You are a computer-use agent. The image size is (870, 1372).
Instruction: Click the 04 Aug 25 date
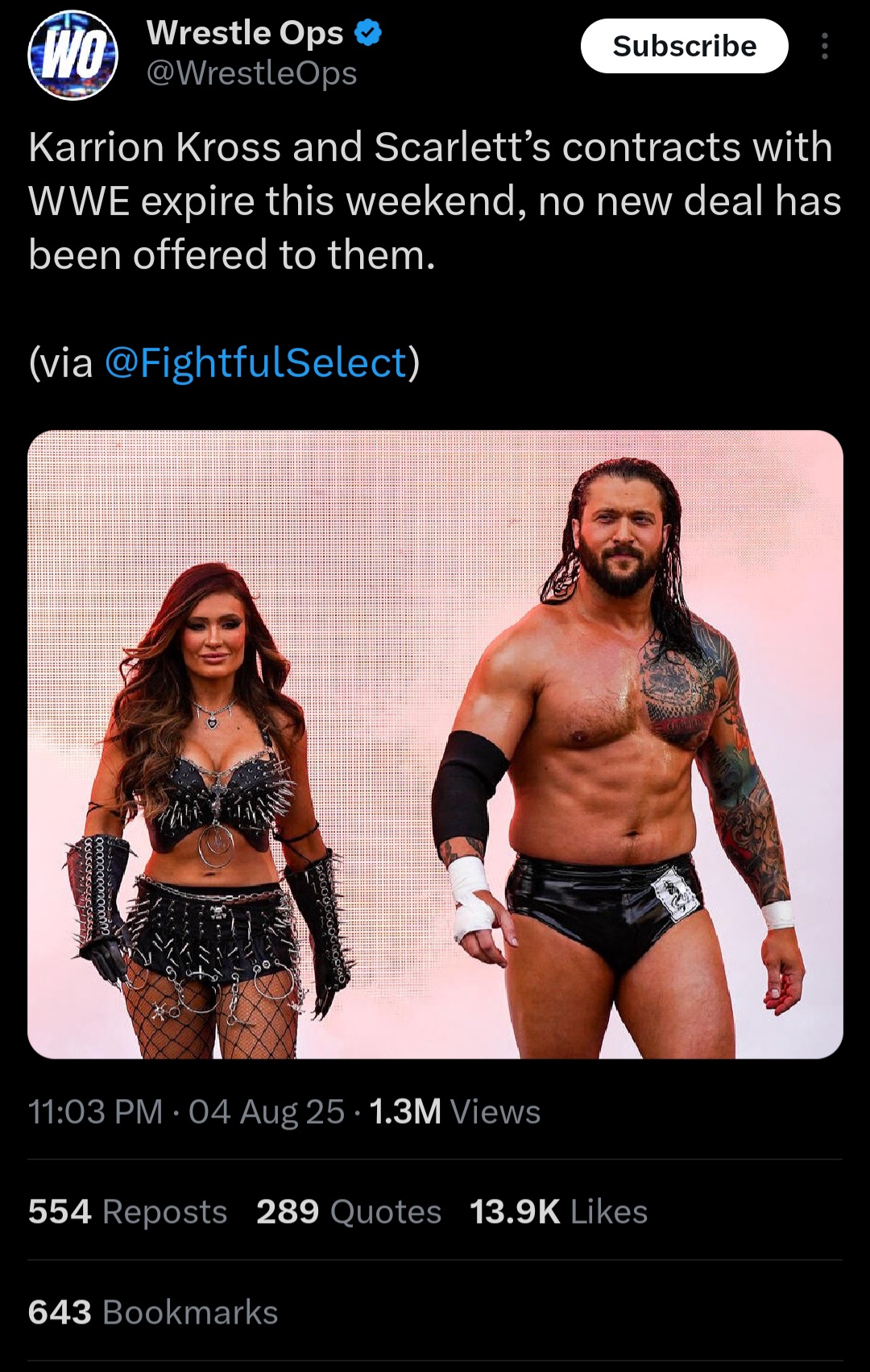267,1112
